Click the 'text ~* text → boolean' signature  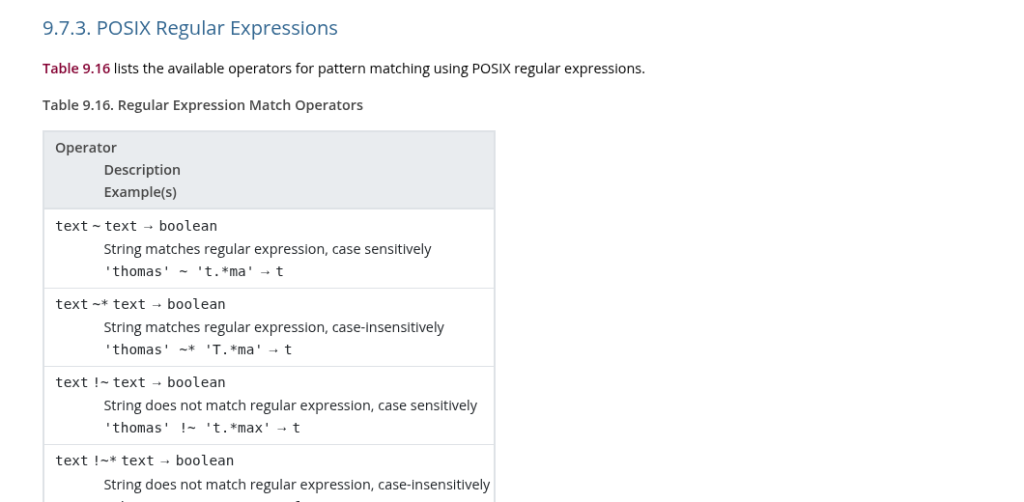point(140,304)
